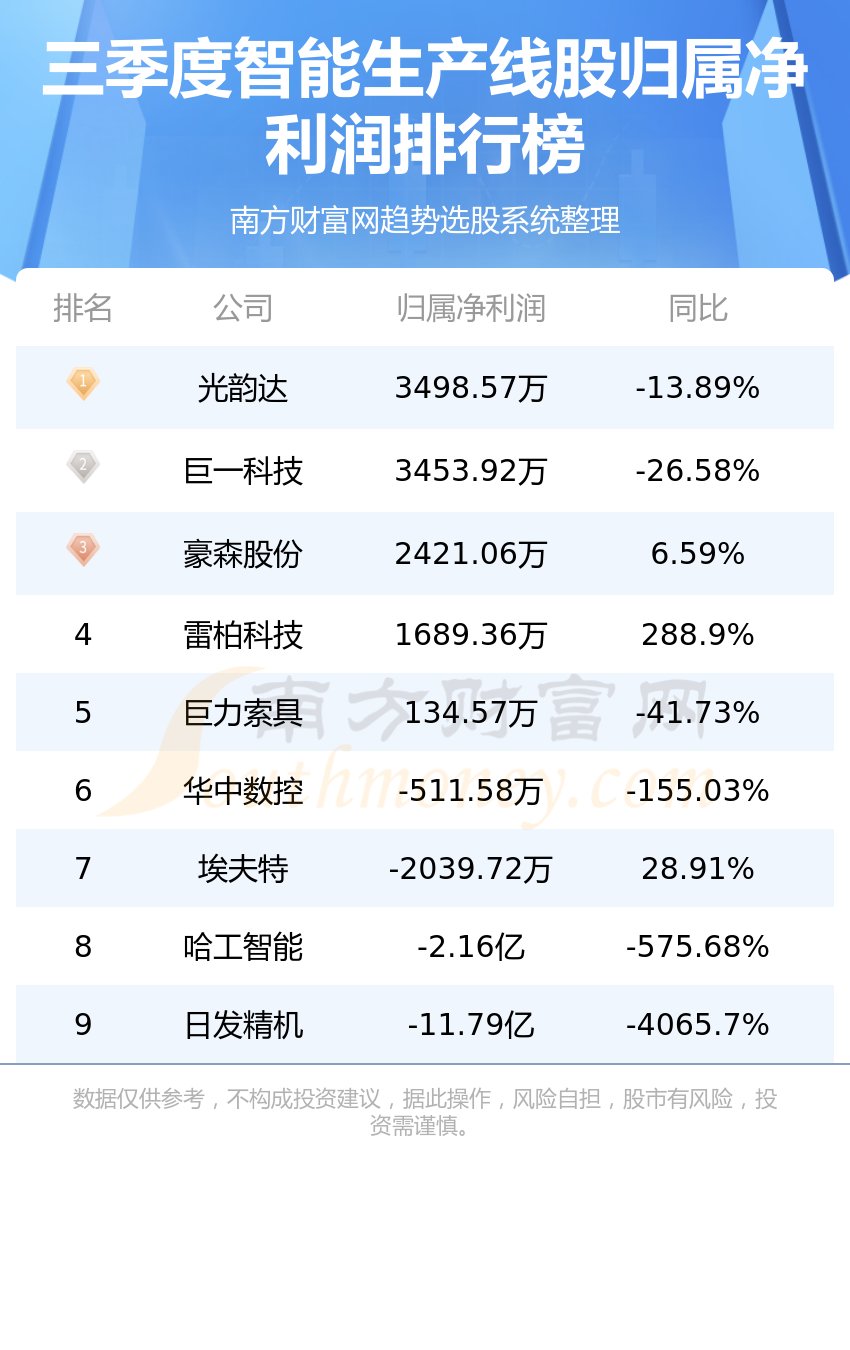This screenshot has width=850, height=1350.
Task: Click company 华中数控
Action: click(x=243, y=791)
